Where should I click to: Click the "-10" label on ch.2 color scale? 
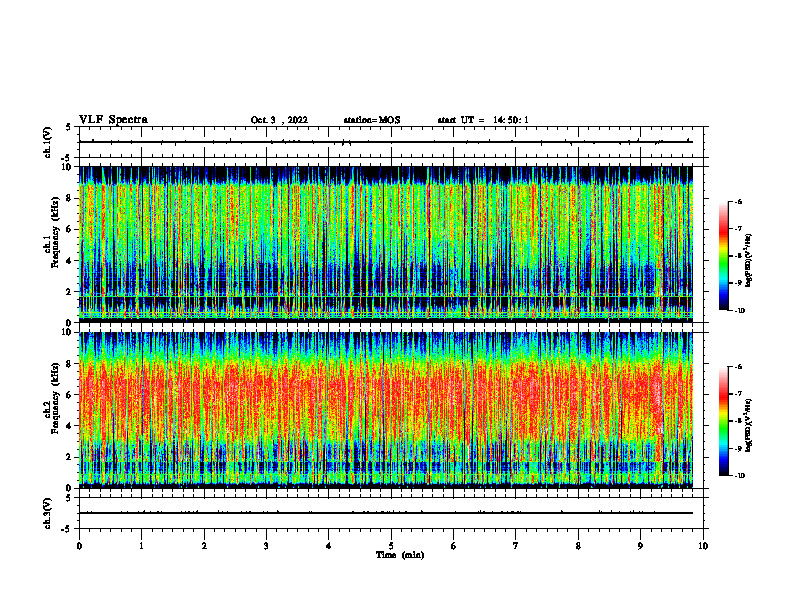click(x=739, y=475)
